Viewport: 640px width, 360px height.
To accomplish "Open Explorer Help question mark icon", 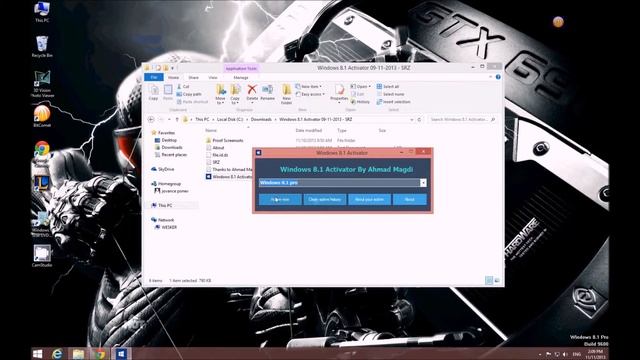I will coord(498,77).
